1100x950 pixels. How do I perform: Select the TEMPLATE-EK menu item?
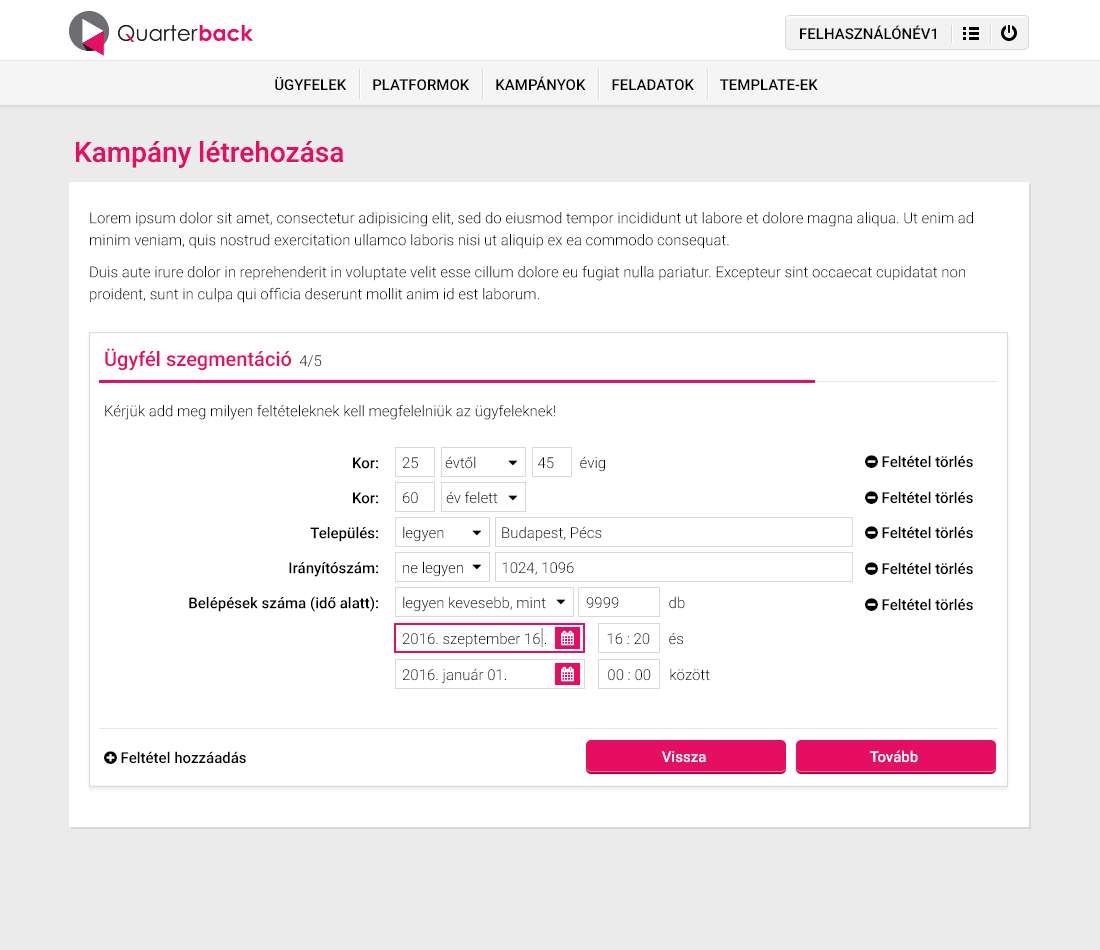point(769,85)
